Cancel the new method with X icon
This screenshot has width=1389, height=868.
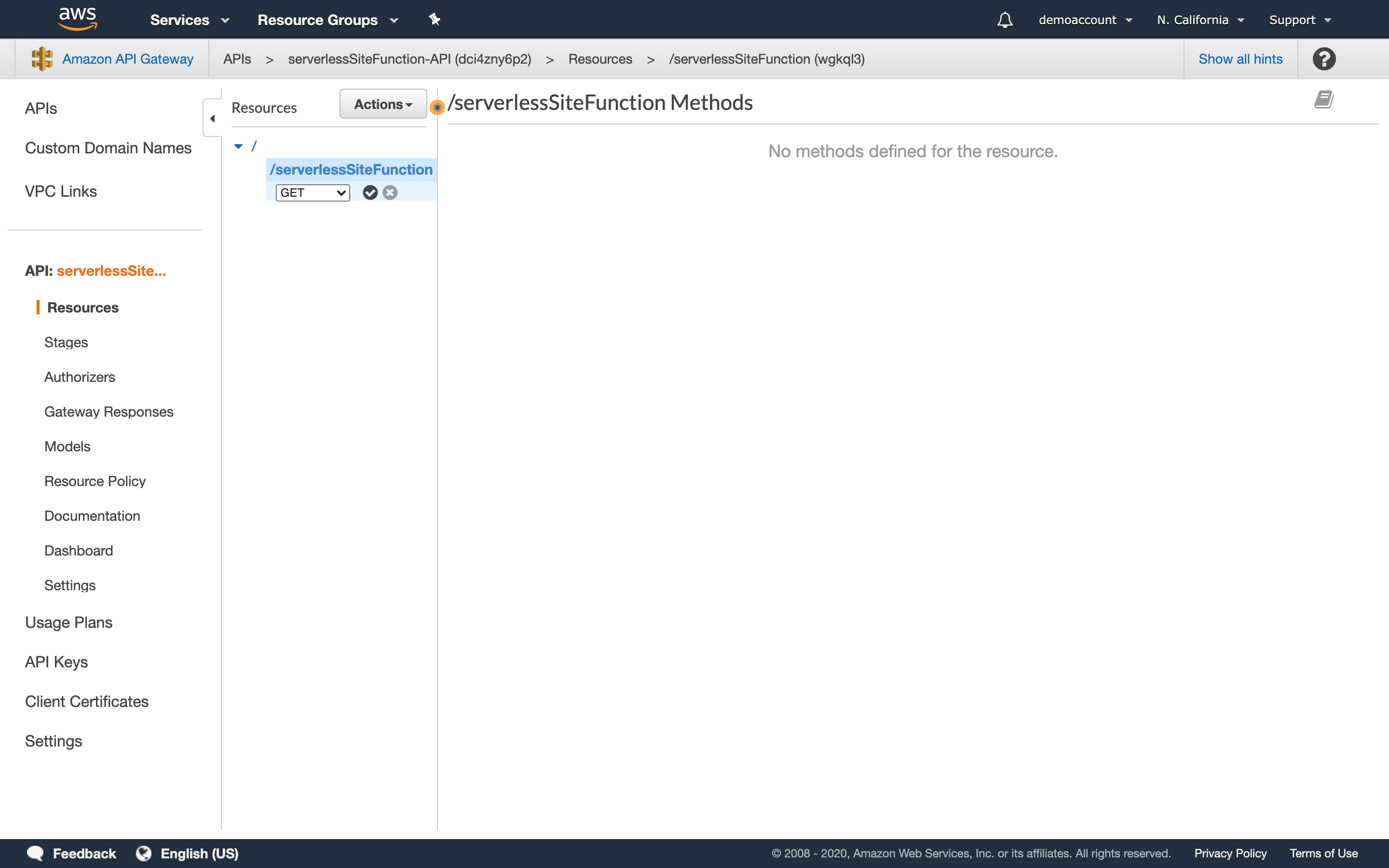coord(390,192)
